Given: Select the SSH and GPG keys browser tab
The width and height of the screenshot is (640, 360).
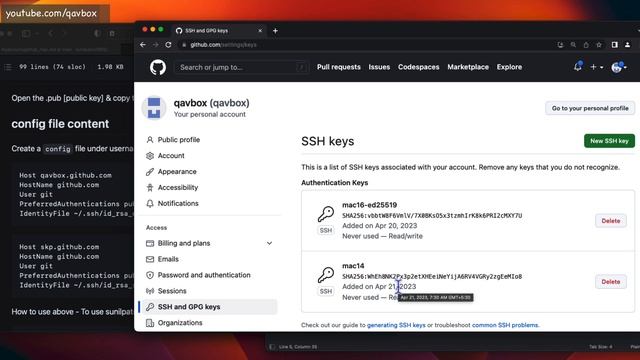Looking at the screenshot, I should (x=218, y=31).
